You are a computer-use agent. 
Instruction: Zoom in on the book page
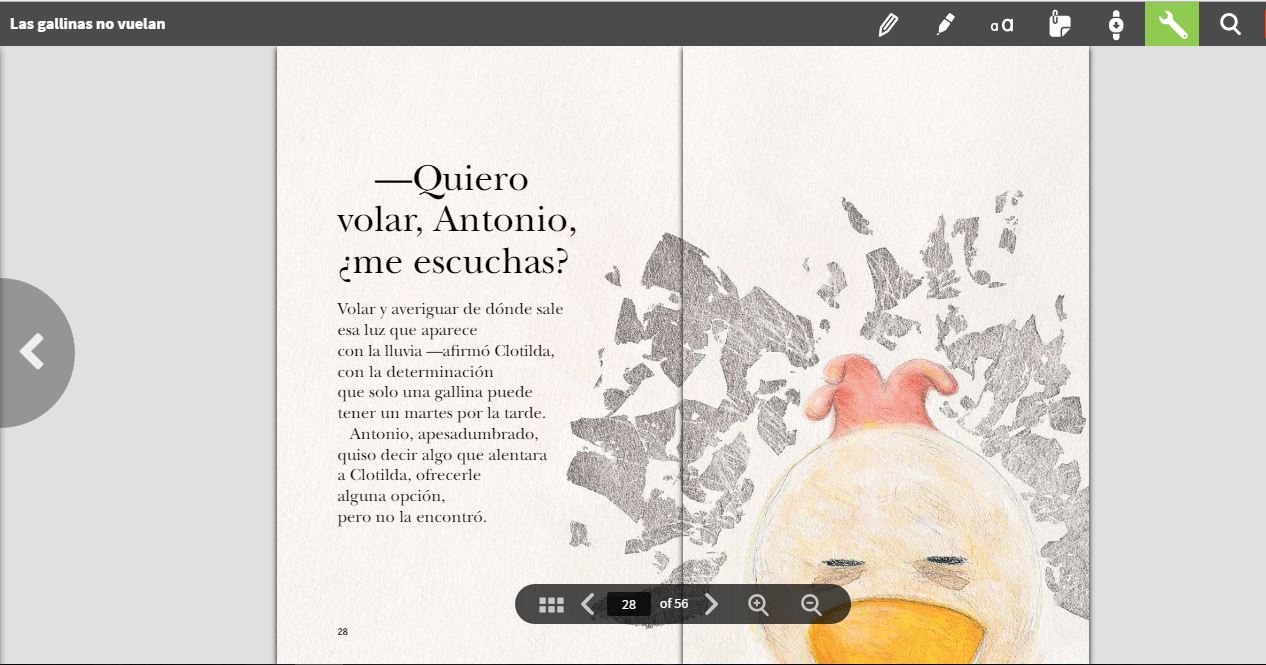click(758, 604)
